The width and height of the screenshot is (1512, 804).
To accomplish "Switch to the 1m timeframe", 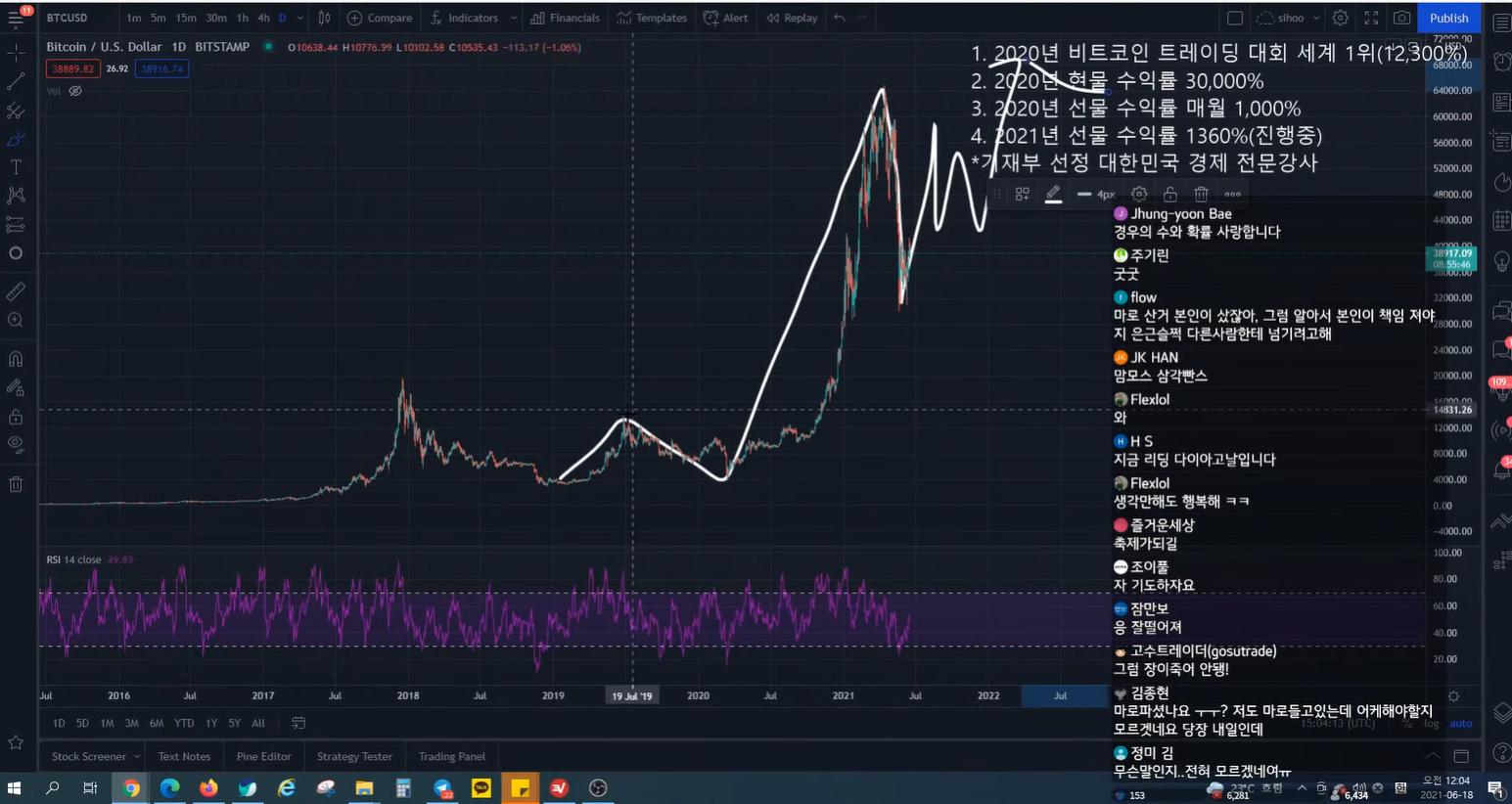I will click(133, 18).
